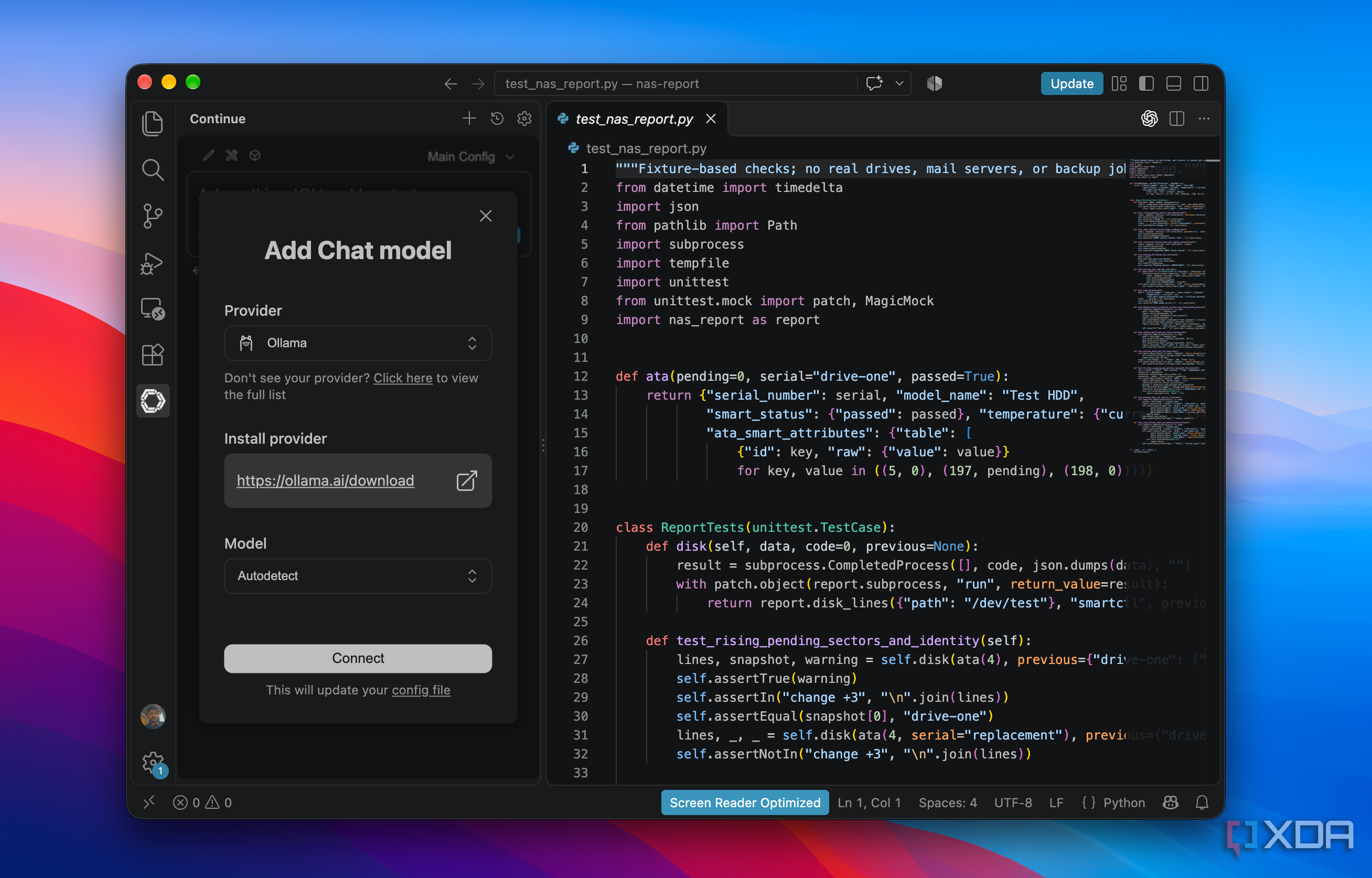The image size is (1372, 878).
Task: Go back with navigation arrow
Action: pyautogui.click(x=451, y=84)
